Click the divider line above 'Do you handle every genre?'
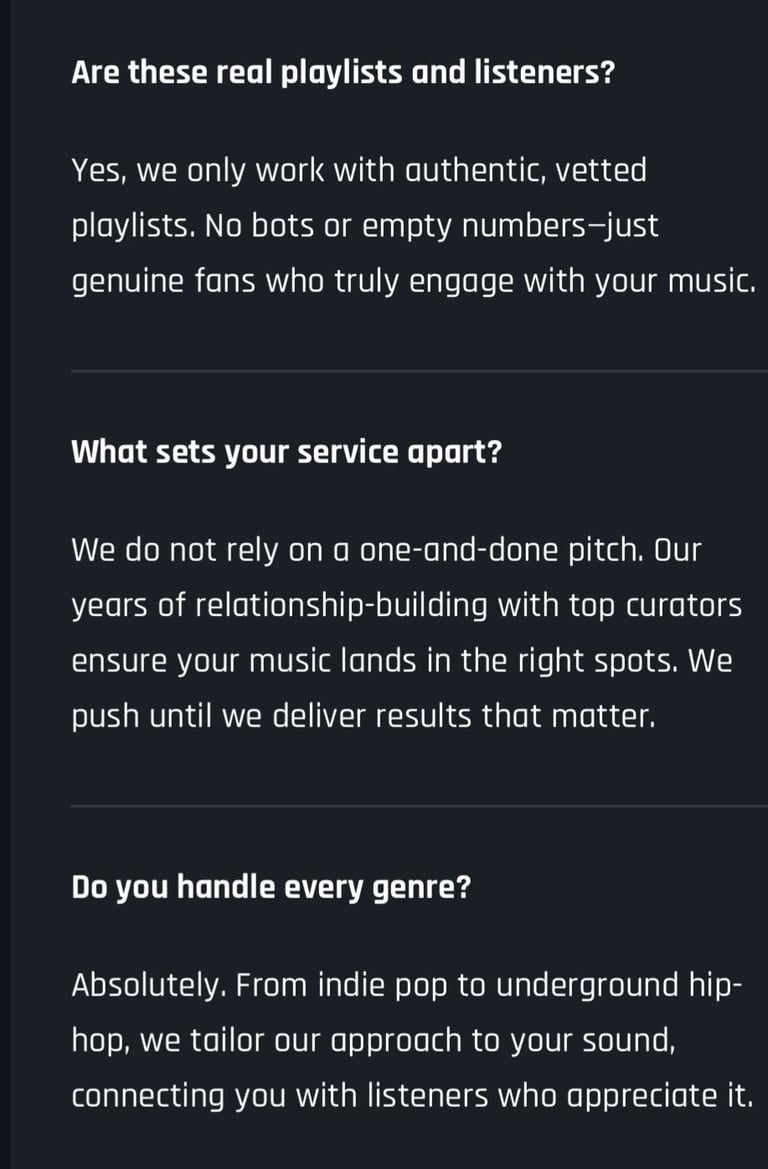This screenshot has height=1169, width=768. coord(419,806)
